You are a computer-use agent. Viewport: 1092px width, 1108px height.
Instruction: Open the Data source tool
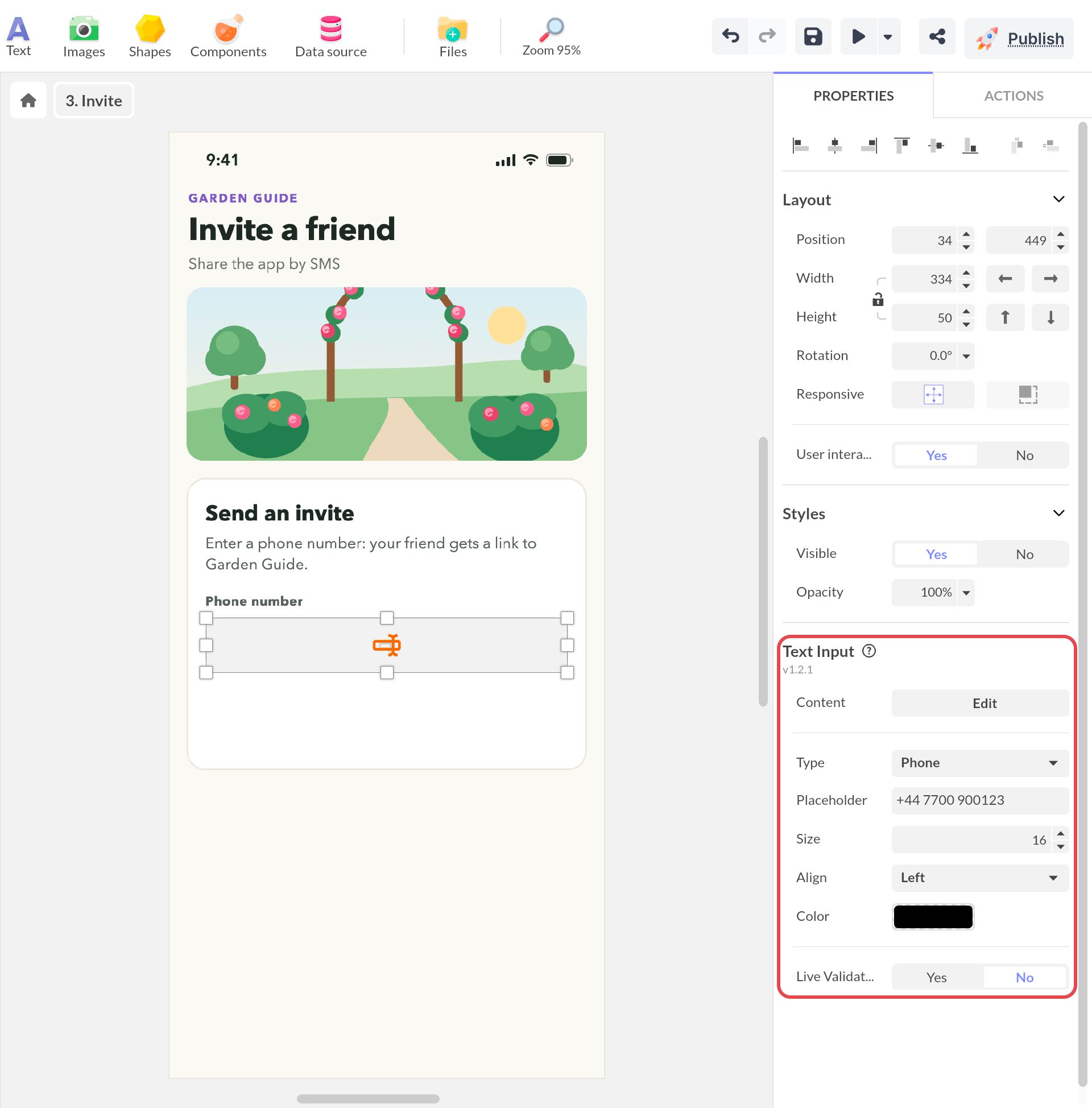click(x=330, y=36)
